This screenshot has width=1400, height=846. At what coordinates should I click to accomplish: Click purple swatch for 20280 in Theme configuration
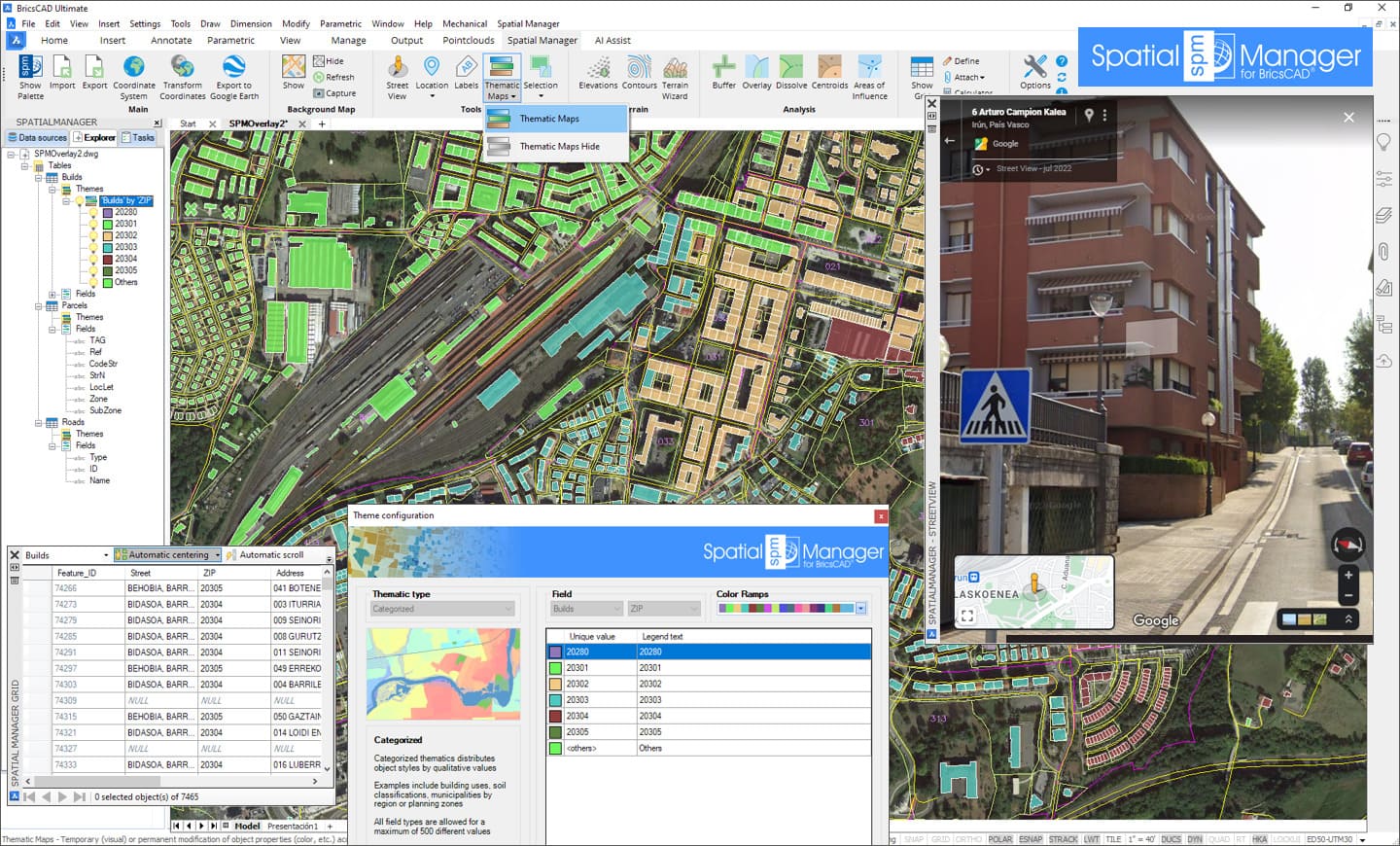click(x=555, y=652)
